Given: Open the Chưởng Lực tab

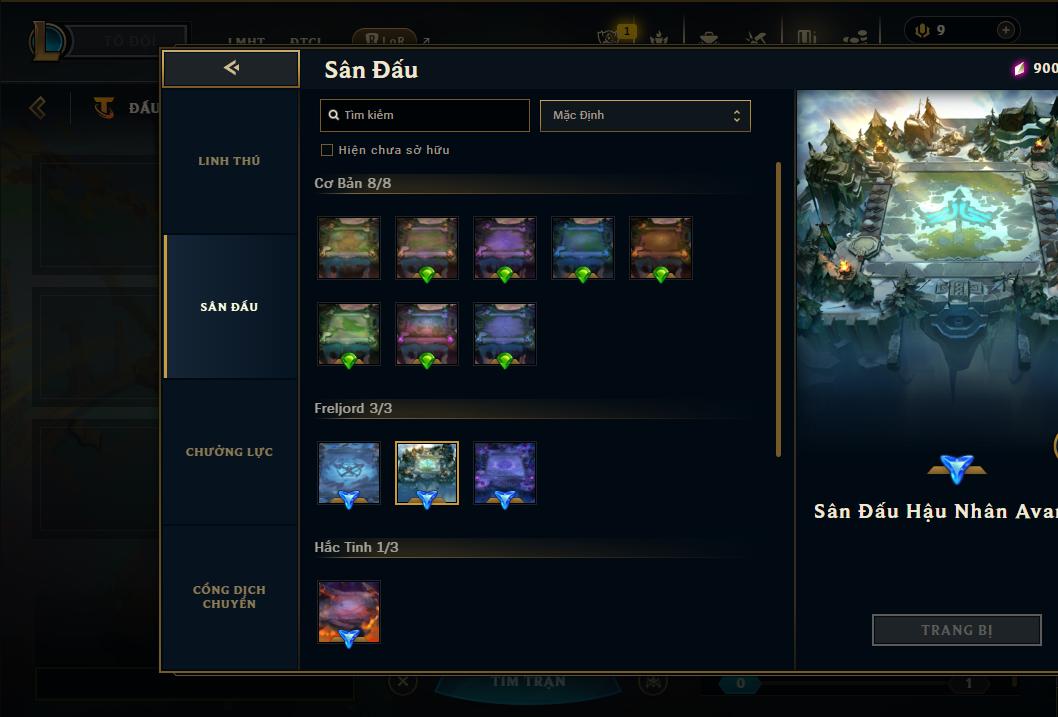Looking at the screenshot, I should click(x=230, y=452).
